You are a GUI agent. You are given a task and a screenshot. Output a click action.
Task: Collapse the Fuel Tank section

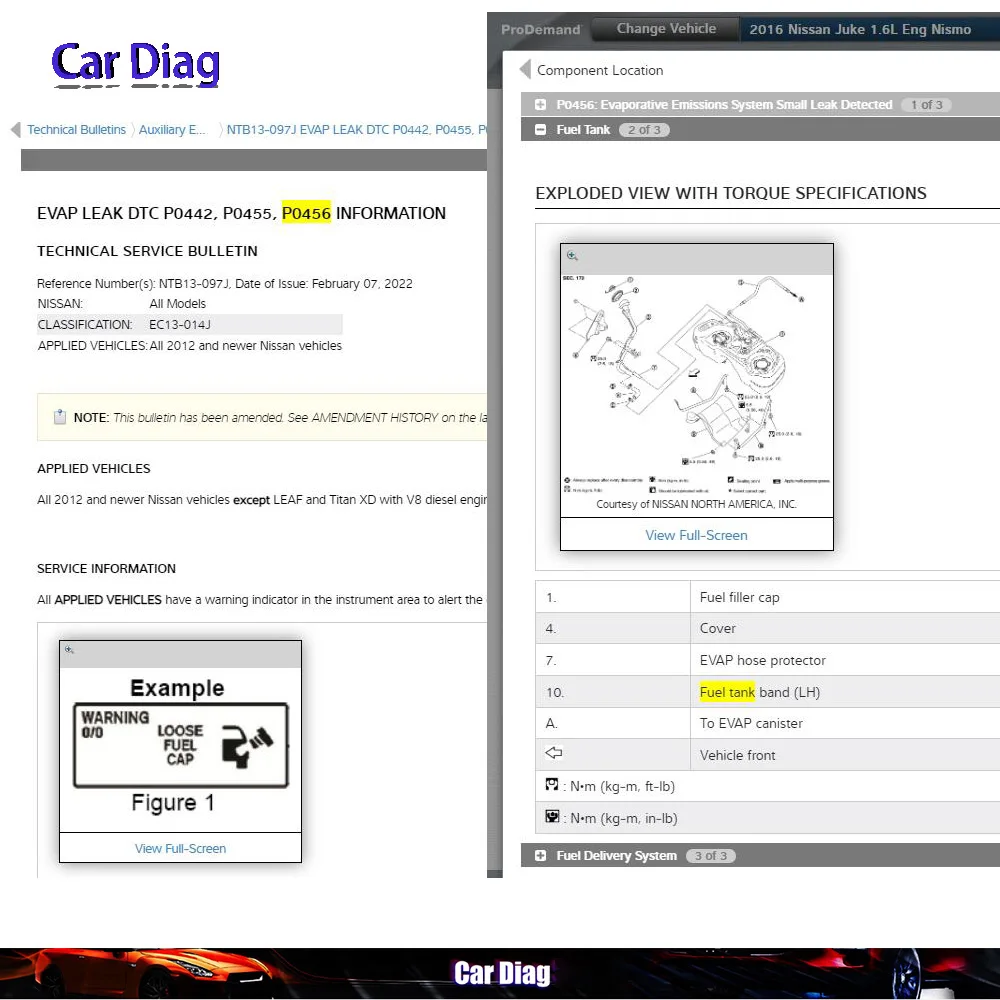[540, 129]
